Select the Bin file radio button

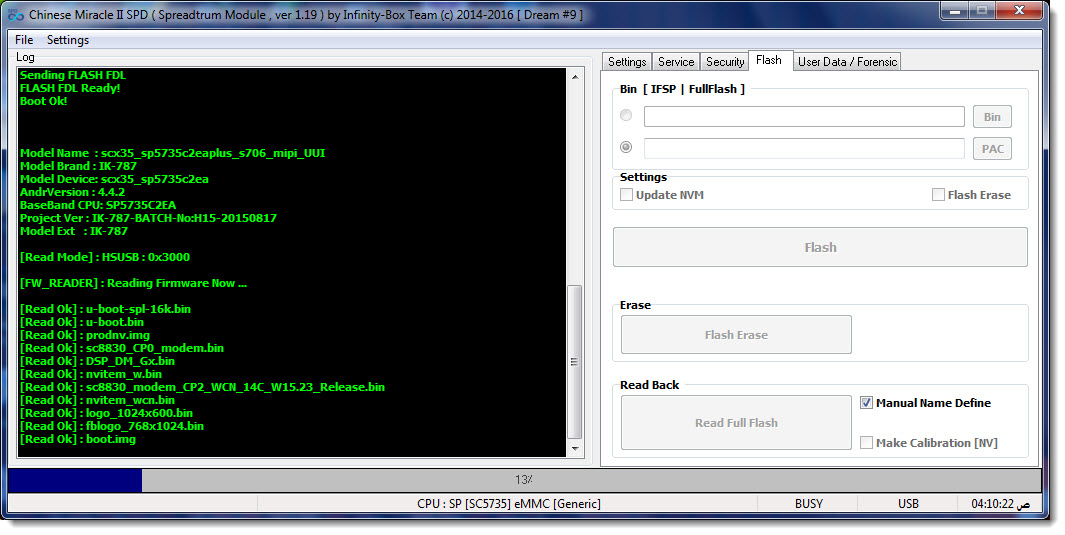626,115
